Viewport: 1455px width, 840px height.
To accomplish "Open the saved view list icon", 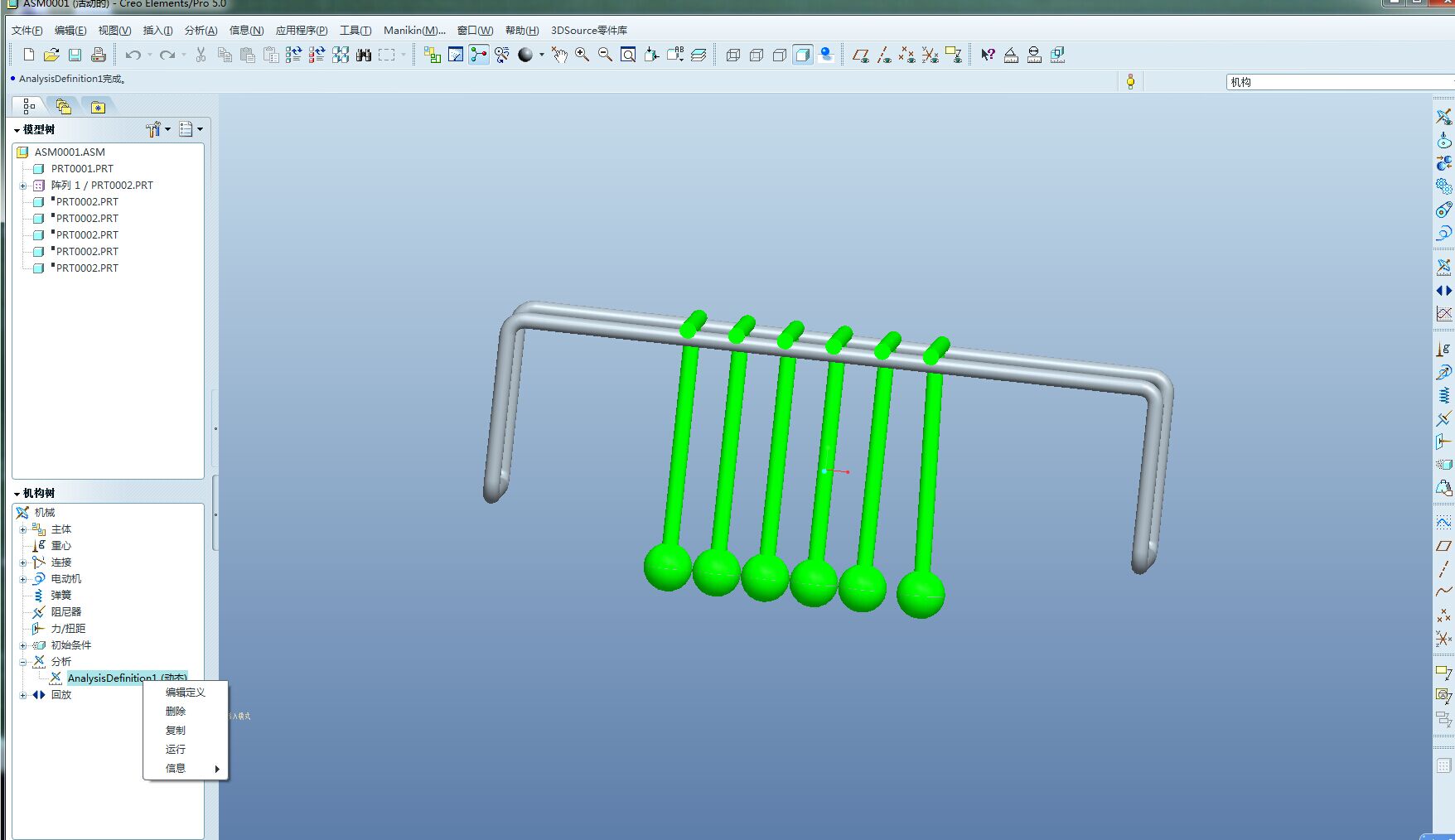I will pos(675,55).
